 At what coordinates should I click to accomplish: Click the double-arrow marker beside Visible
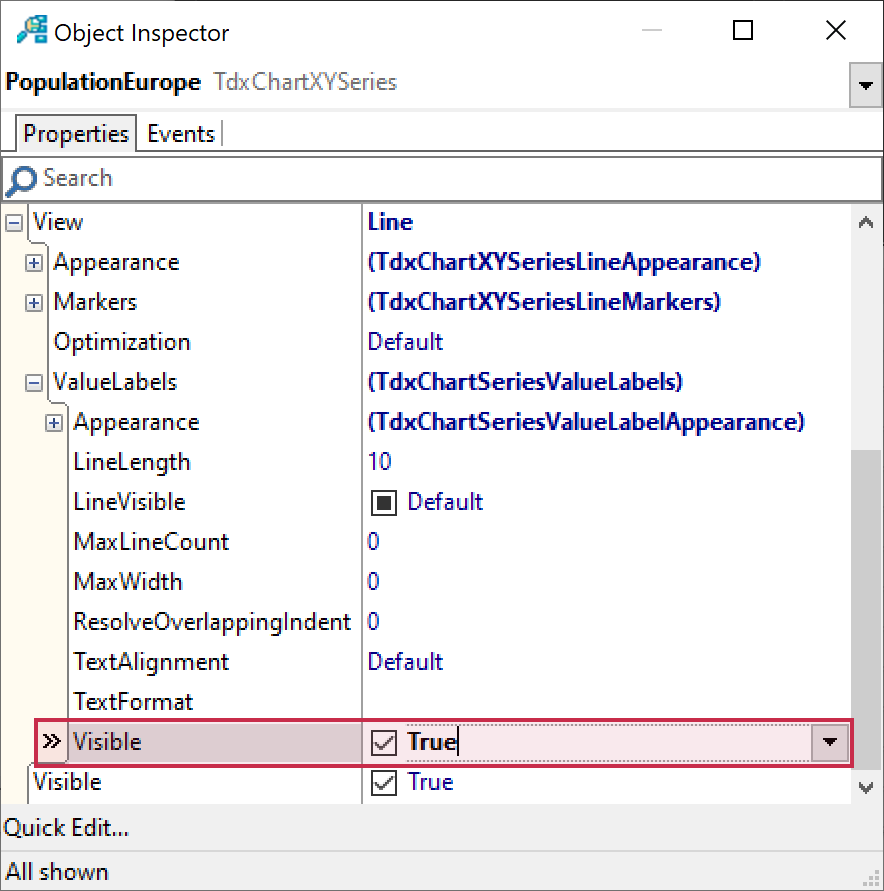50,742
